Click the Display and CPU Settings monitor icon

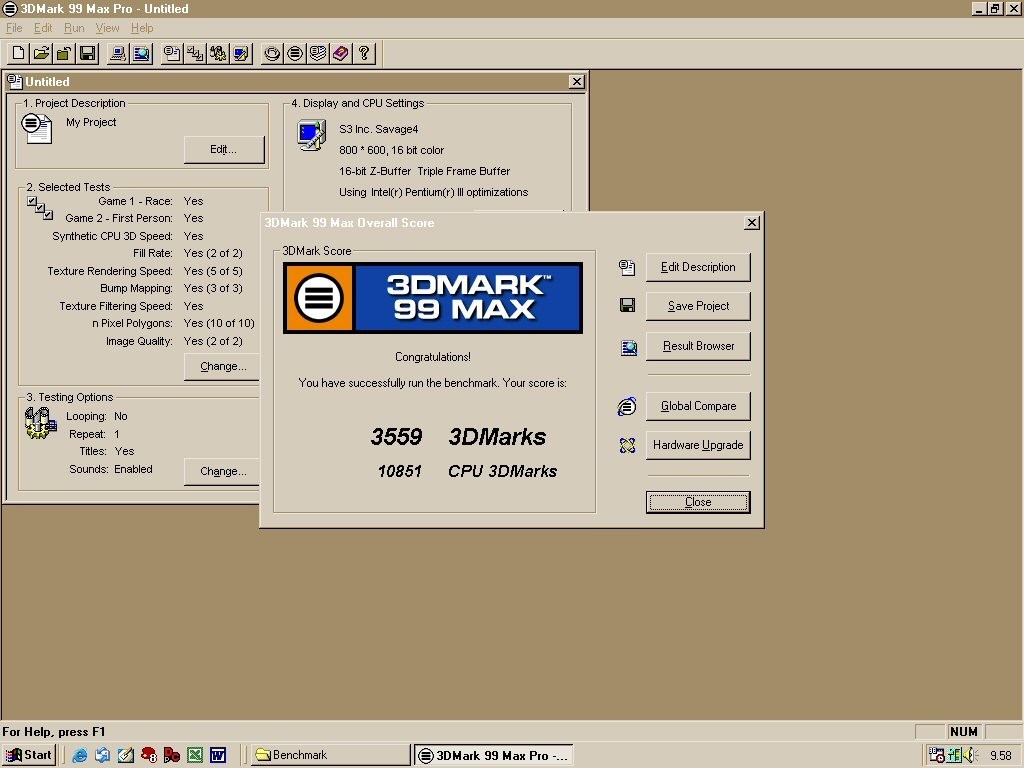312,135
